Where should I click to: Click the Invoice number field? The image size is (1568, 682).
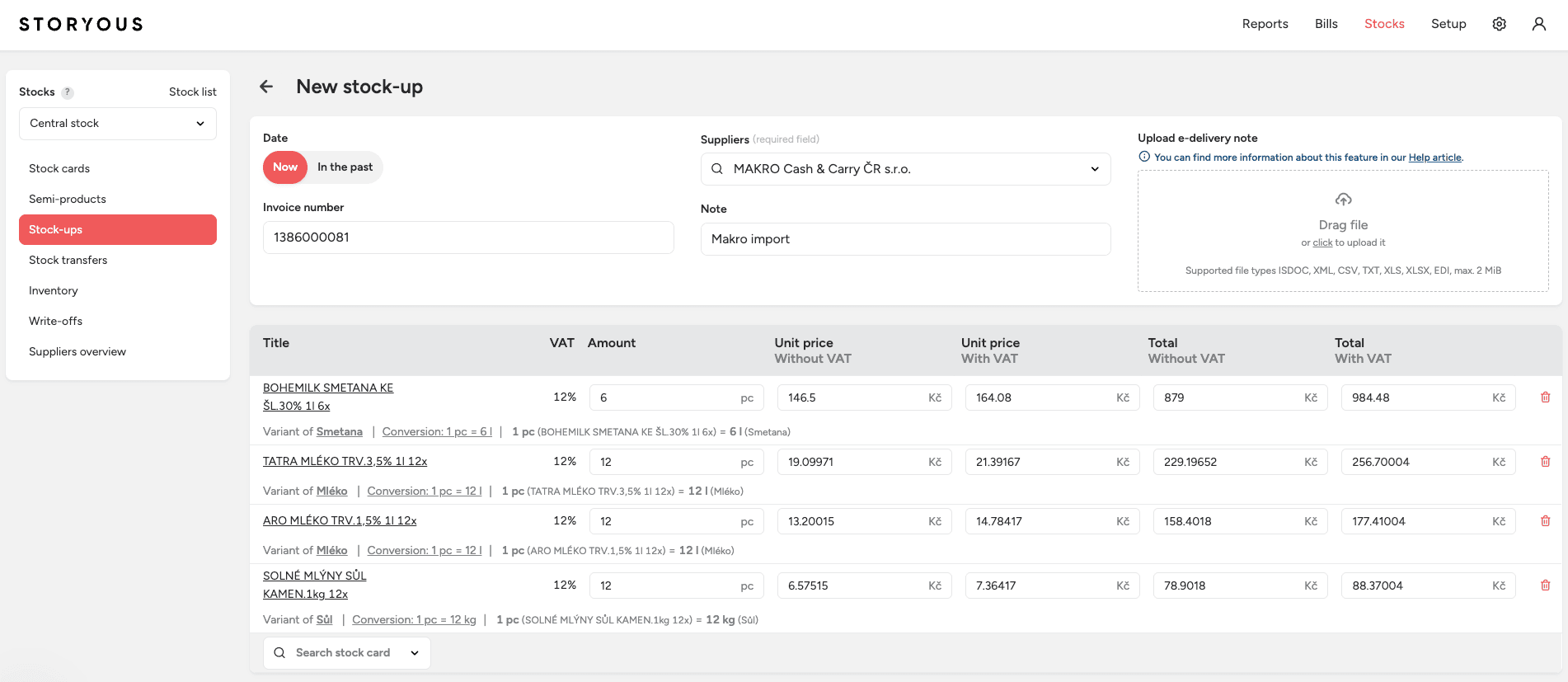[468, 238]
